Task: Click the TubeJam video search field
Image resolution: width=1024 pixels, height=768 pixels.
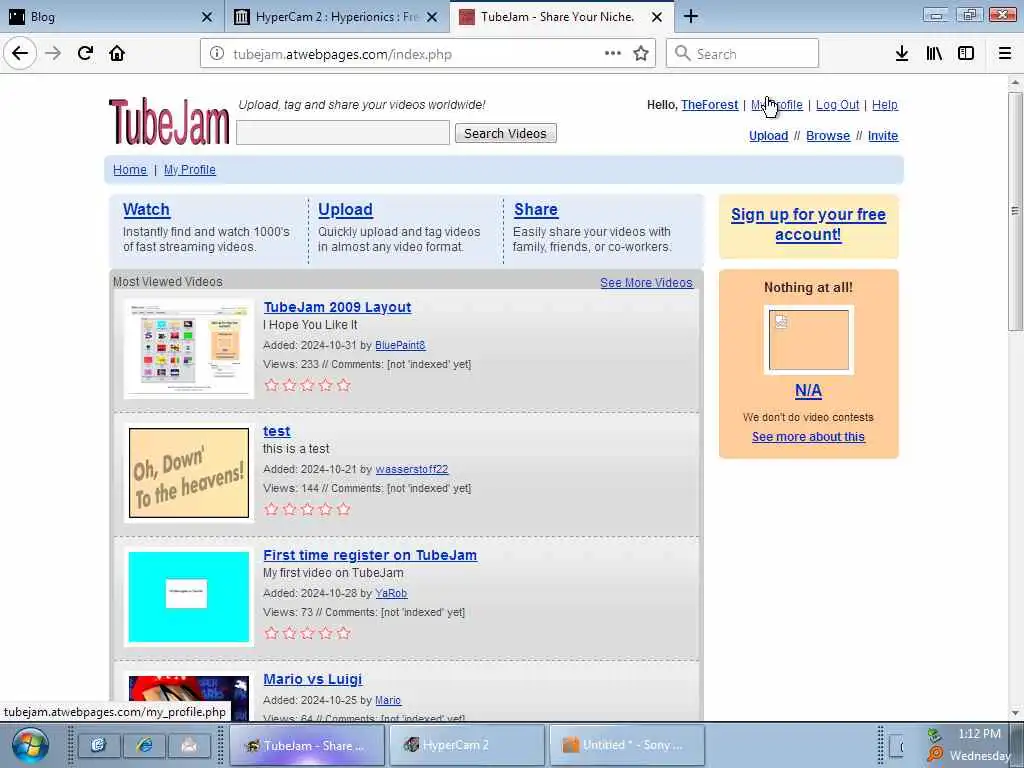Action: pyautogui.click(x=343, y=133)
